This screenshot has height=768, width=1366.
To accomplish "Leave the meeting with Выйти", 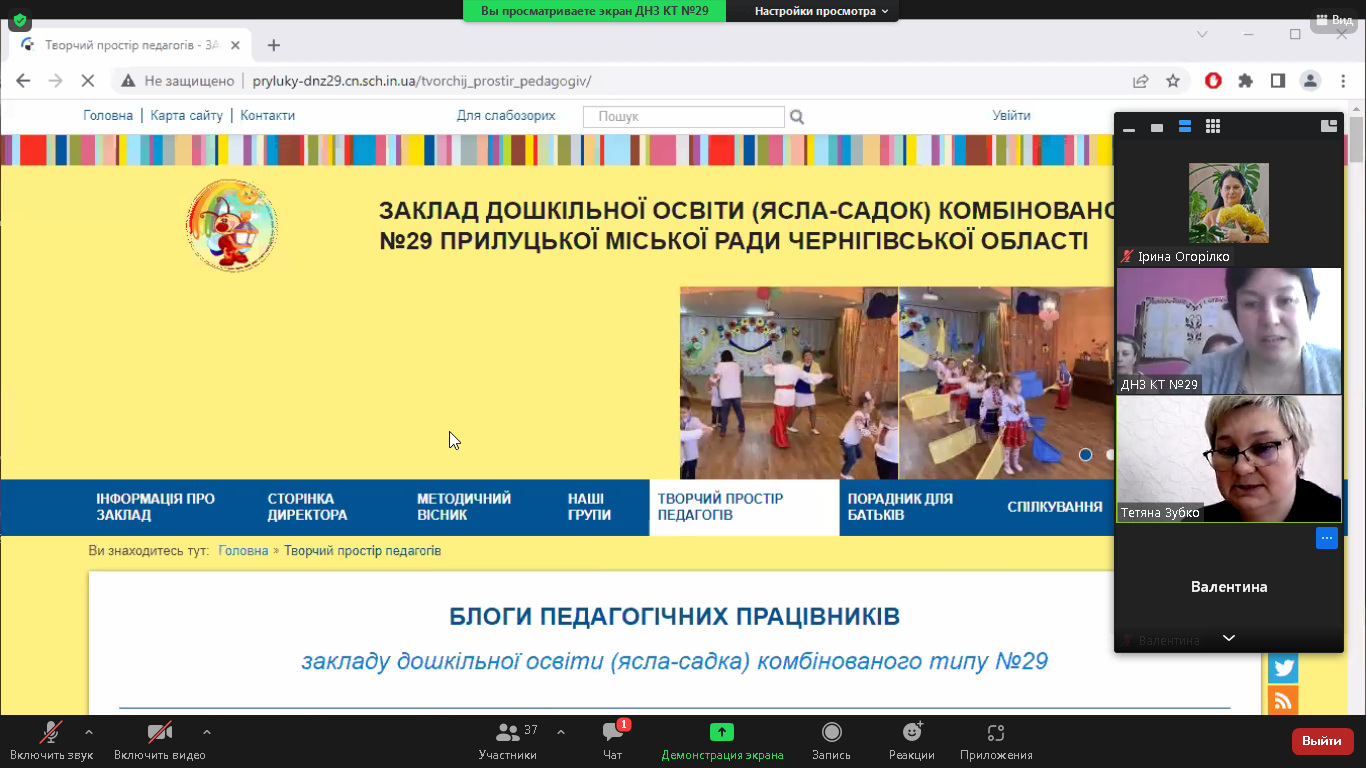I will point(1323,741).
